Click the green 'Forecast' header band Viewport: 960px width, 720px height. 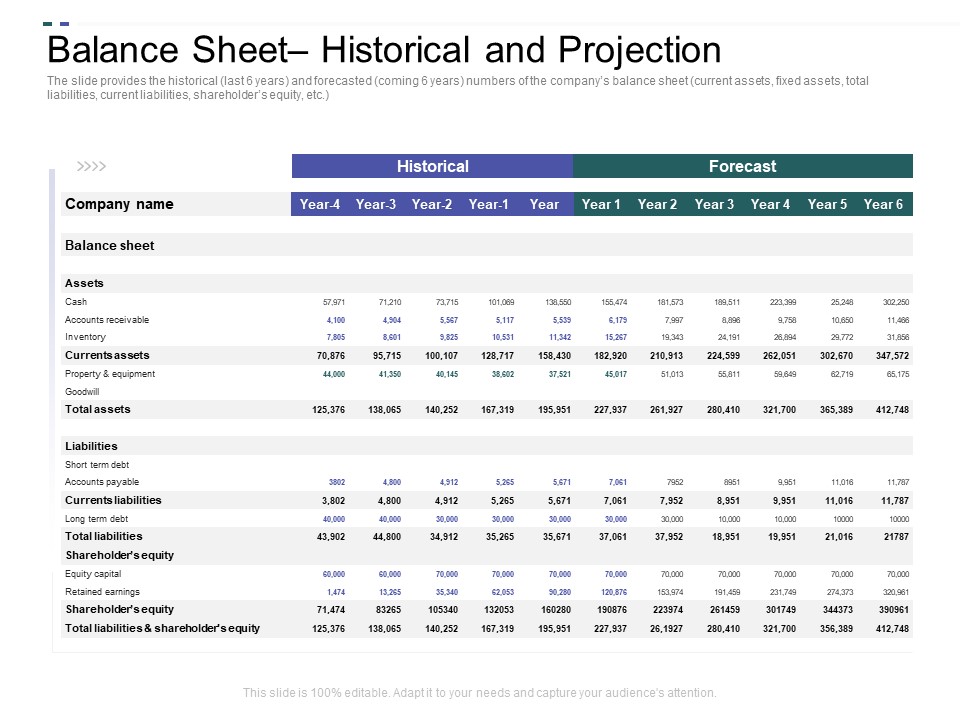tap(743, 166)
